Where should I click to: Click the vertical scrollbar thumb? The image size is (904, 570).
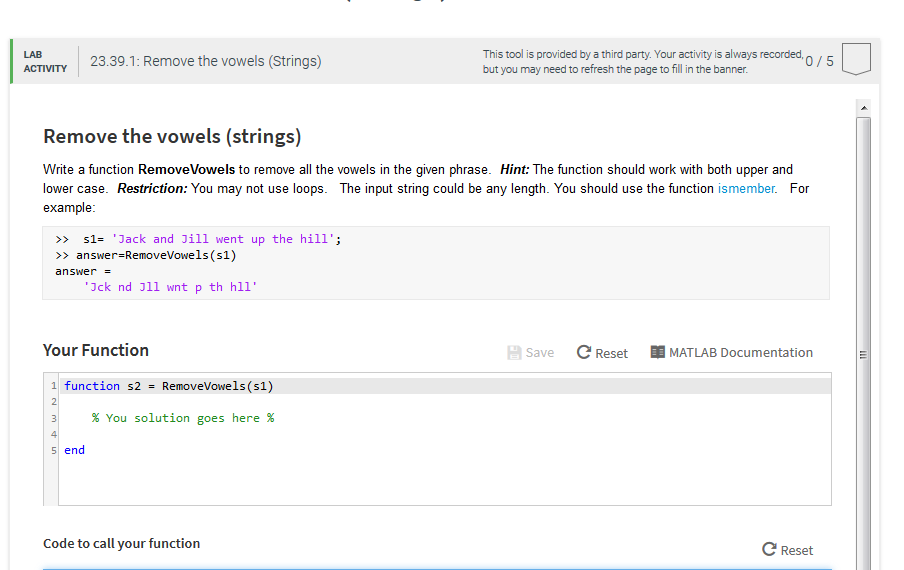point(863,346)
